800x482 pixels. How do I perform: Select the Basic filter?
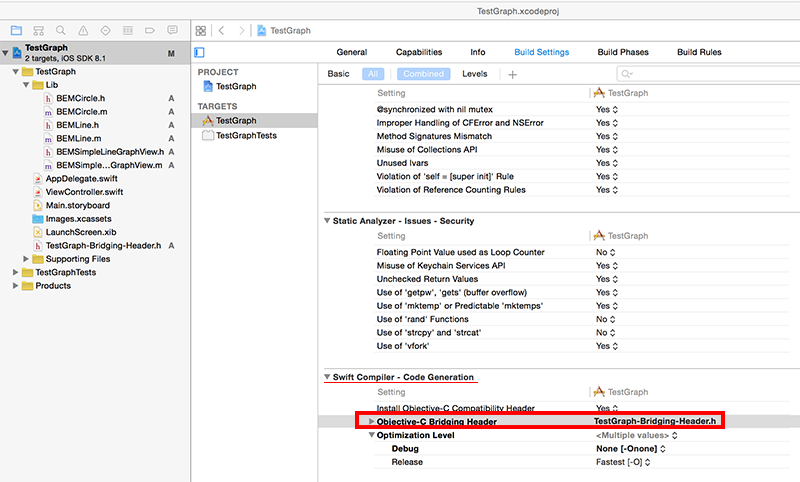coord(338,74)
